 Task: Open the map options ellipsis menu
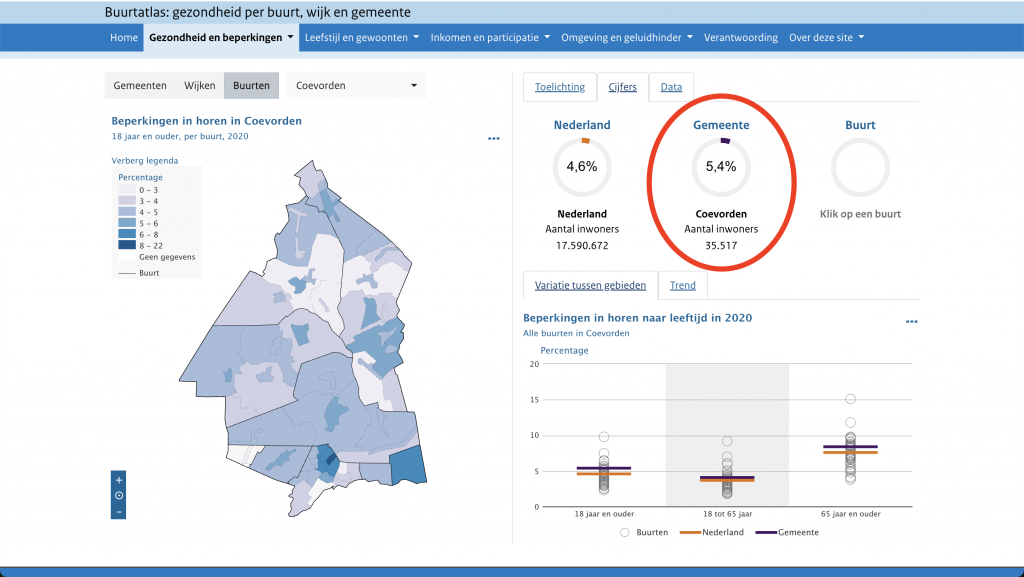point(494,138)
